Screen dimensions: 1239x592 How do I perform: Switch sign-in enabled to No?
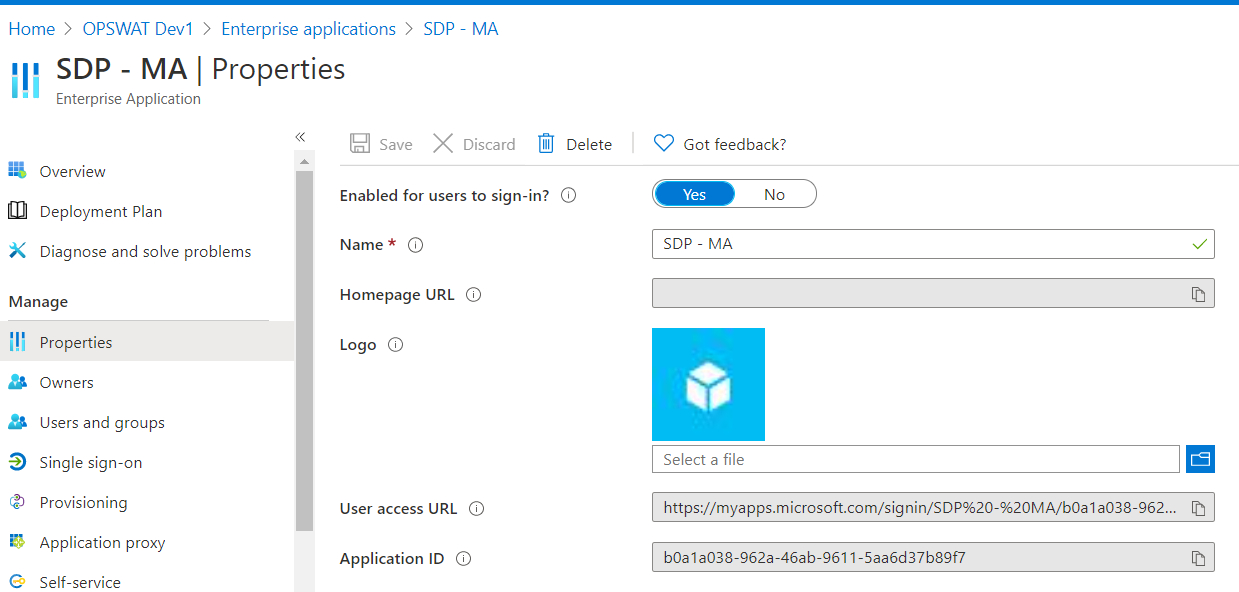[774, 195]
